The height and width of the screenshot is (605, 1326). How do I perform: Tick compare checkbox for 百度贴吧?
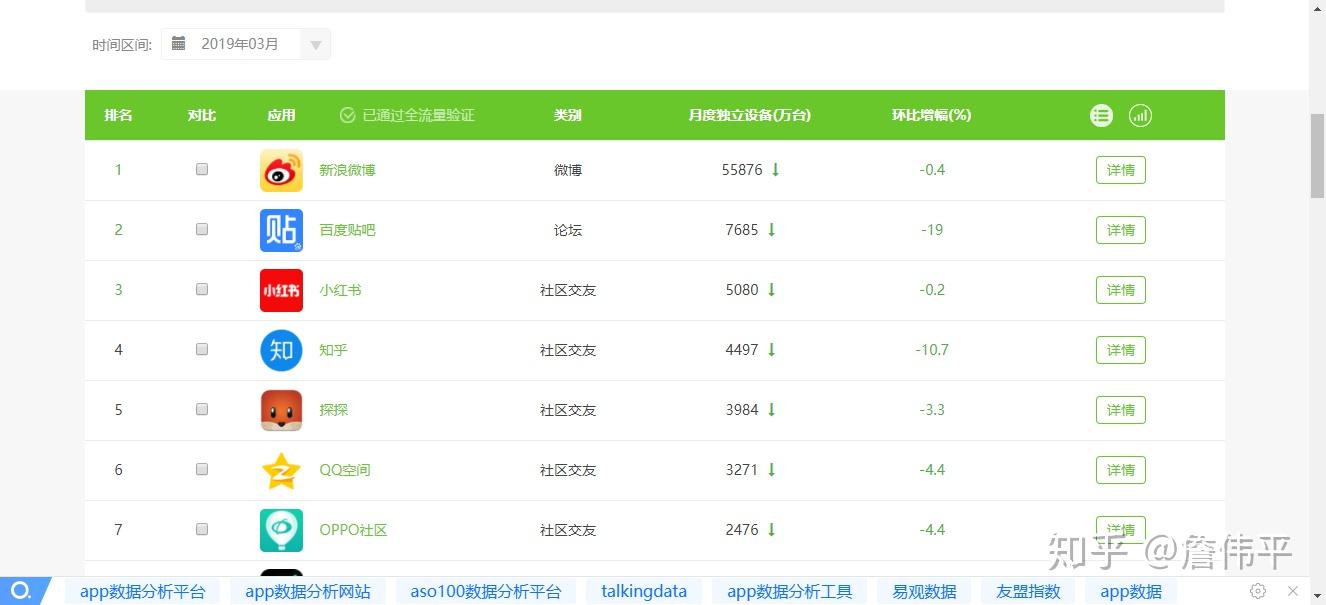coord(202,229)
